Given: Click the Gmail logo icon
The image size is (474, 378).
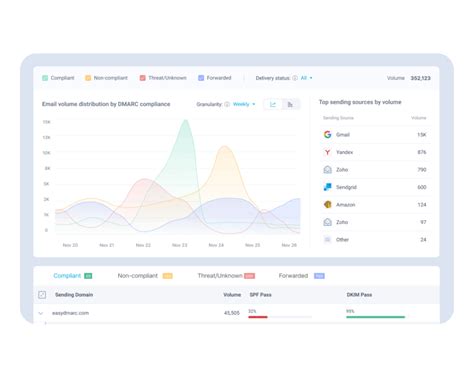Looking at the screenshot, I should pos(328,134).
